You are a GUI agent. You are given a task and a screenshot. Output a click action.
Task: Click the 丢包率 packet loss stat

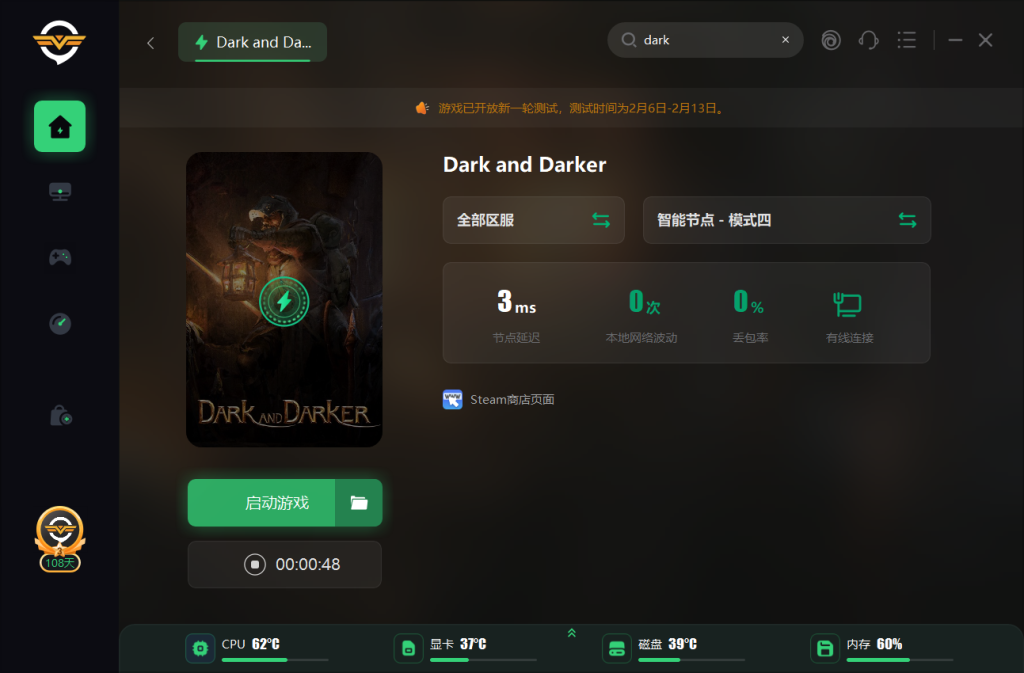(x=750, y=315)
